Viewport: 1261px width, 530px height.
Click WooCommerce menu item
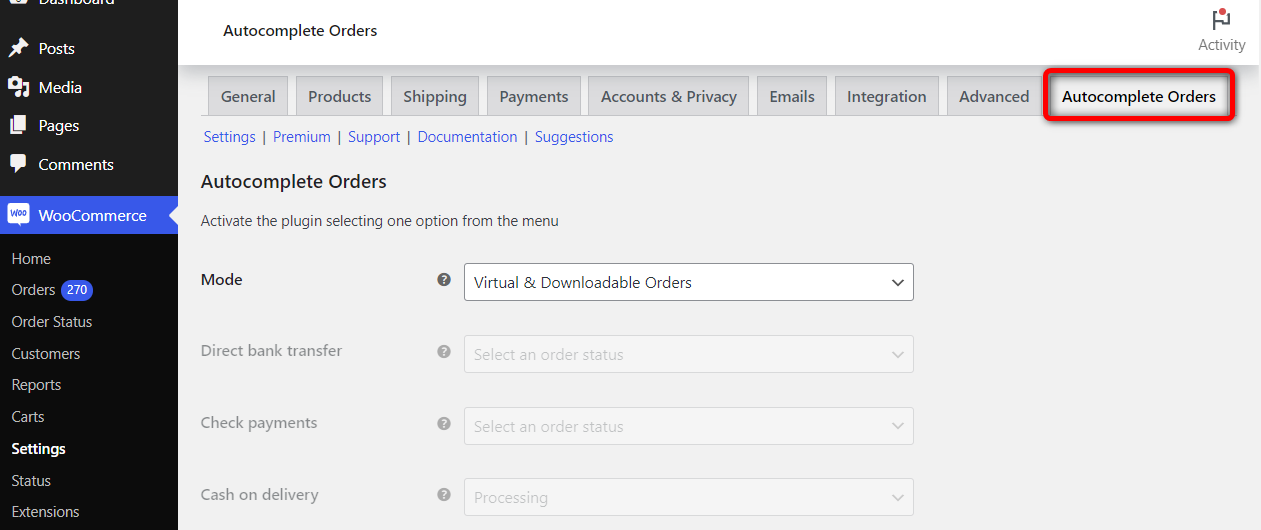89,215
